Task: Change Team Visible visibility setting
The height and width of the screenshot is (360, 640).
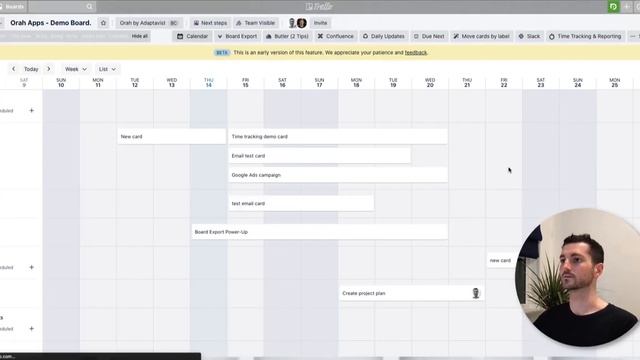Action: [x=256, y=23]
